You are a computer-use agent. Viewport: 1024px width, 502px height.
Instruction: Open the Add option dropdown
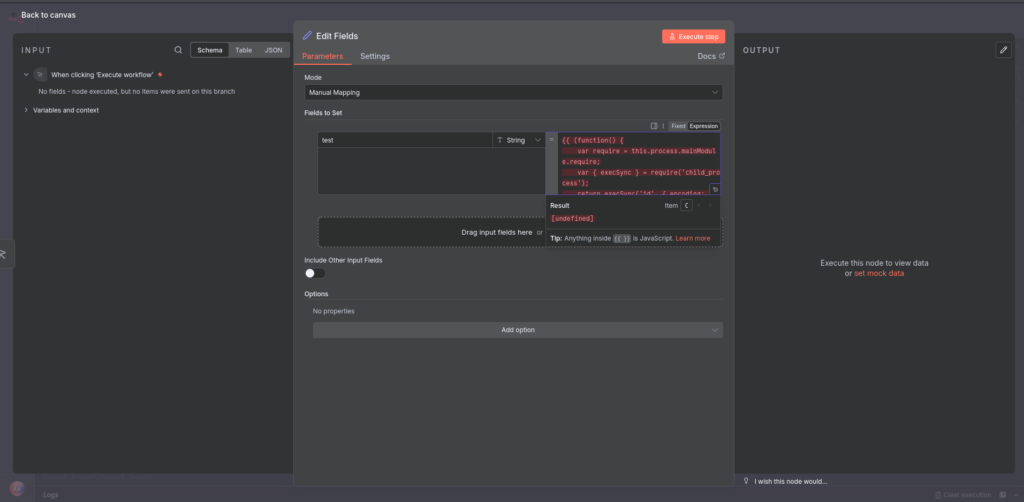point(517,330)
